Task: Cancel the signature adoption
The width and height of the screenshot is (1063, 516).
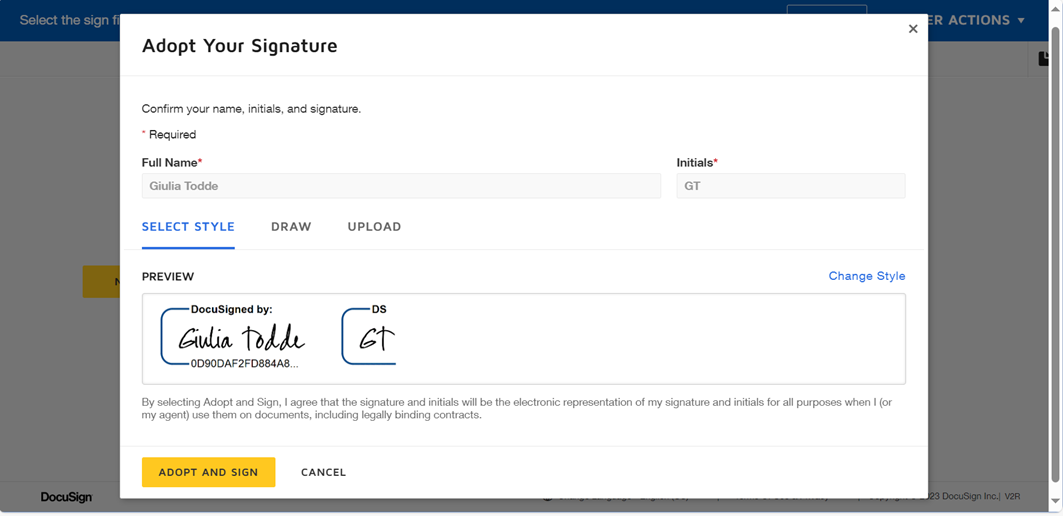Action: tap(323, 473)
